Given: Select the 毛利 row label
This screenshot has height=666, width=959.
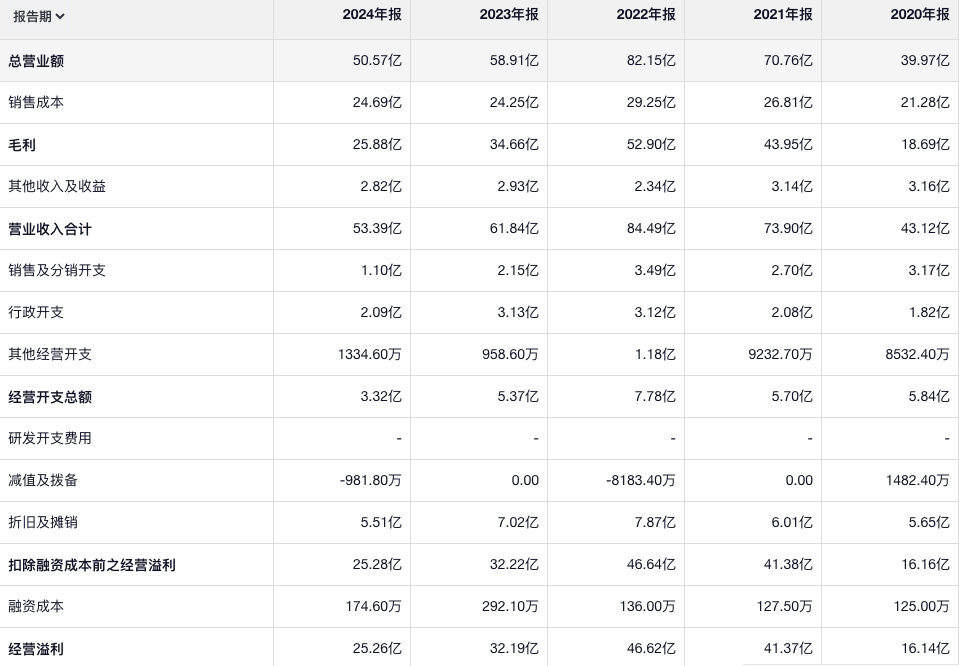Looking at the screenshot, I should (22, 145).
